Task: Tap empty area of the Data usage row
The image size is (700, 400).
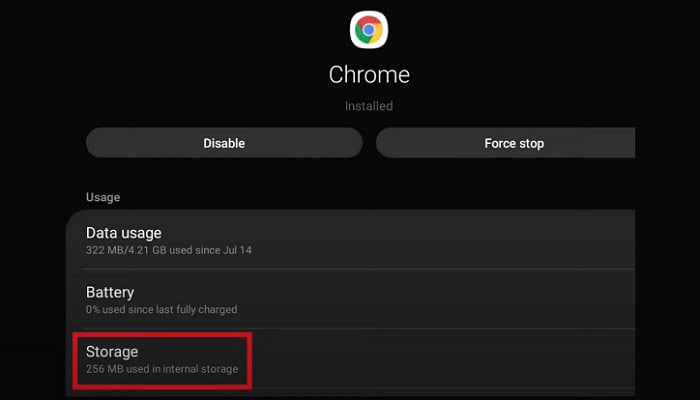Action: 446,240
